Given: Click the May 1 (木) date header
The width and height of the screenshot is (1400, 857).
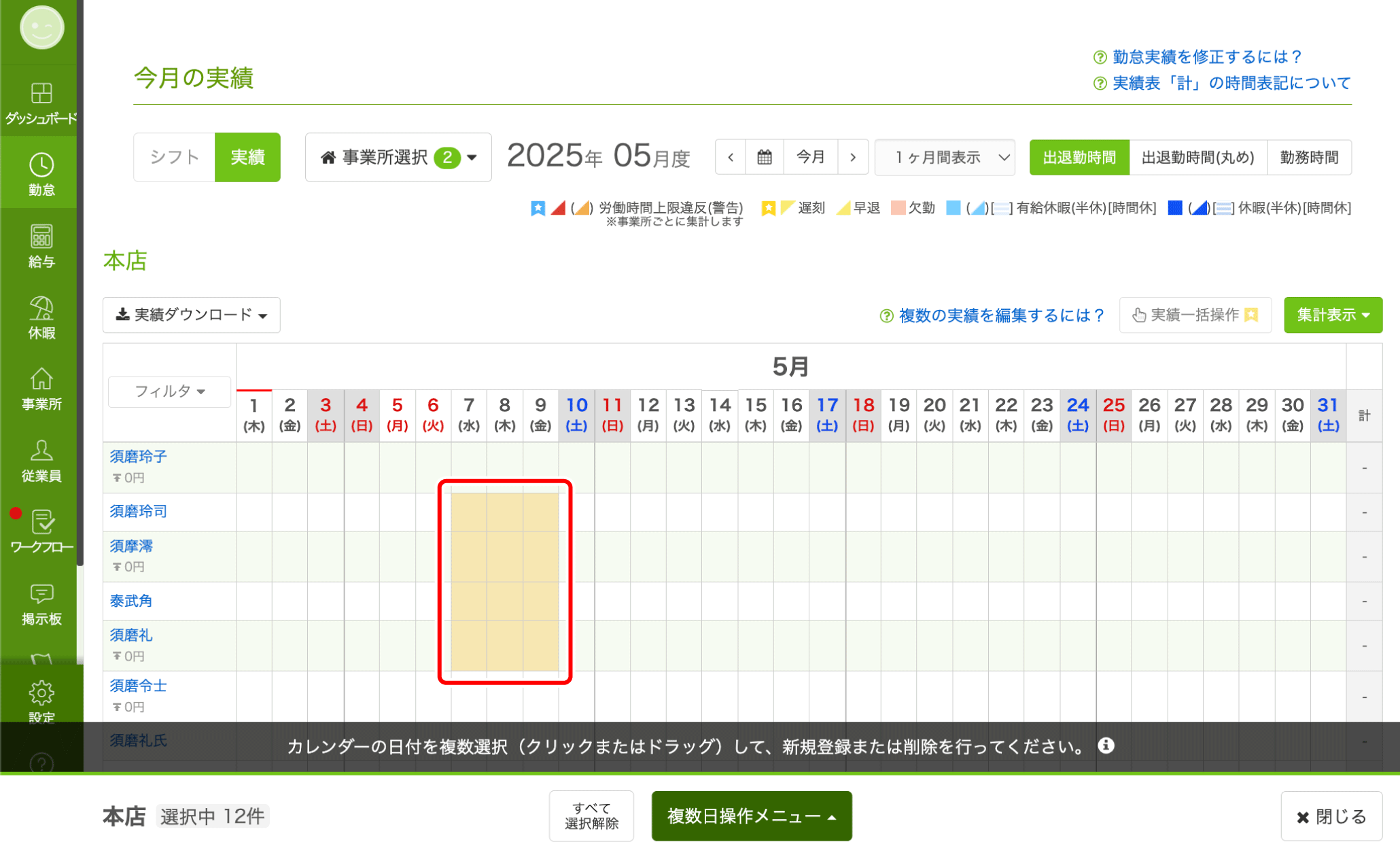Looking at the screenshot, I should [x=254, y=416].
